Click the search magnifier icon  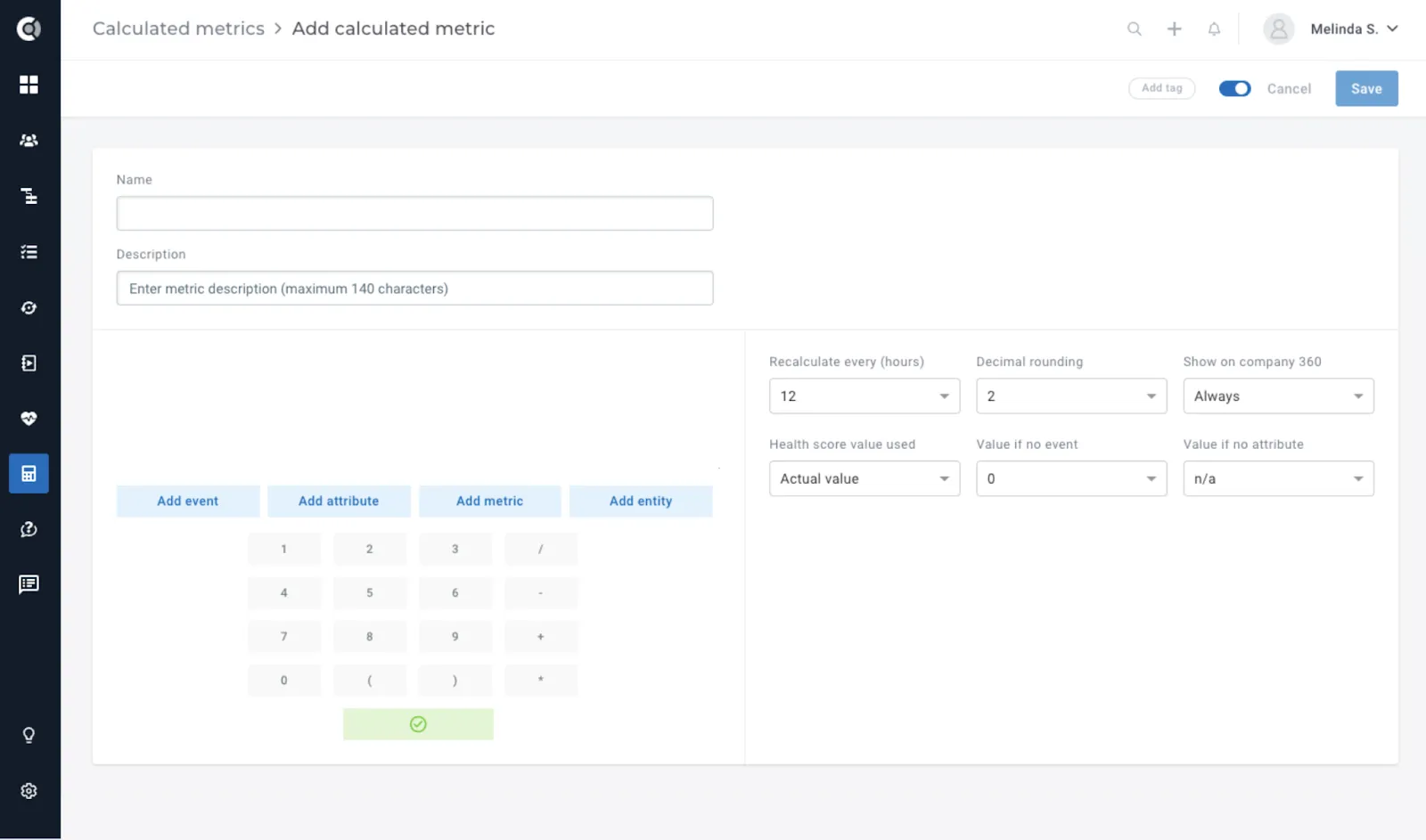point(1134,29)
